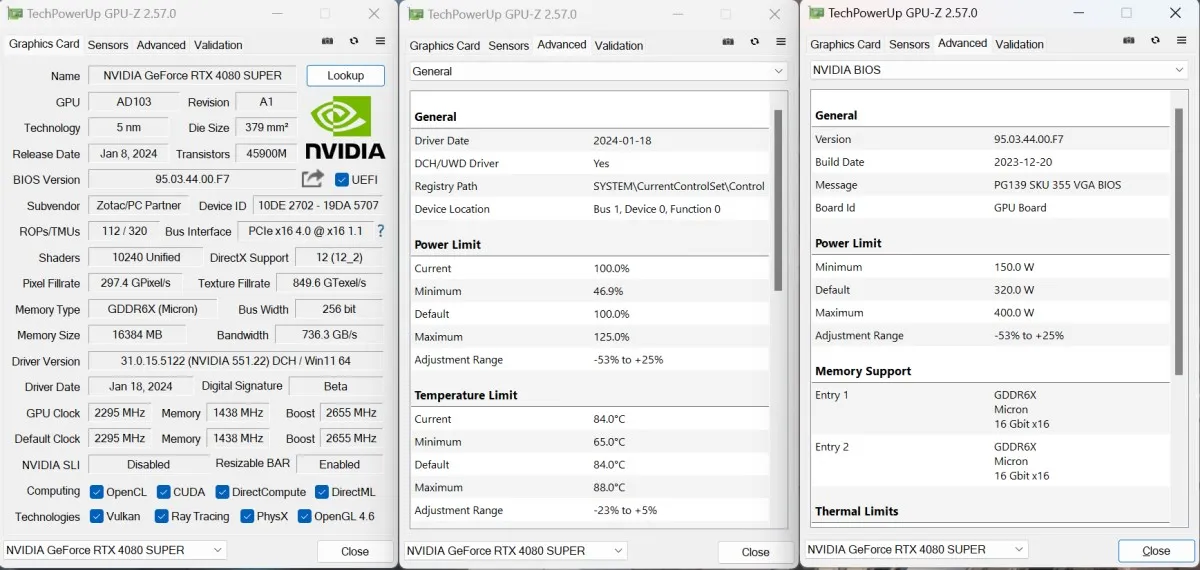Click GPU-Z title bar icon in Graphics Card window
Screen dimensions: 1200x570
coord(14,14)
